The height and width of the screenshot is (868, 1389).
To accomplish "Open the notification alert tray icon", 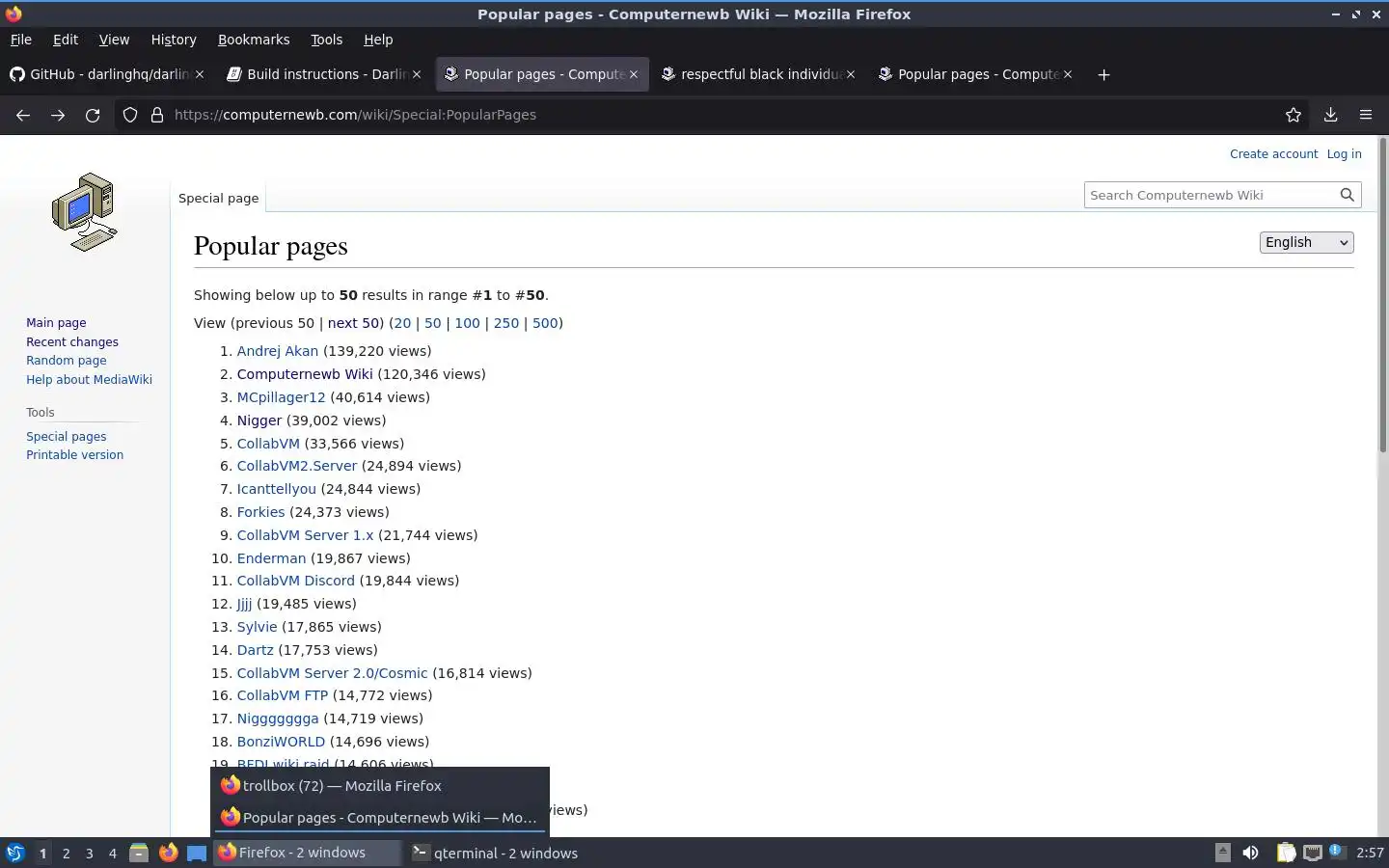I will coord(1336,851).
